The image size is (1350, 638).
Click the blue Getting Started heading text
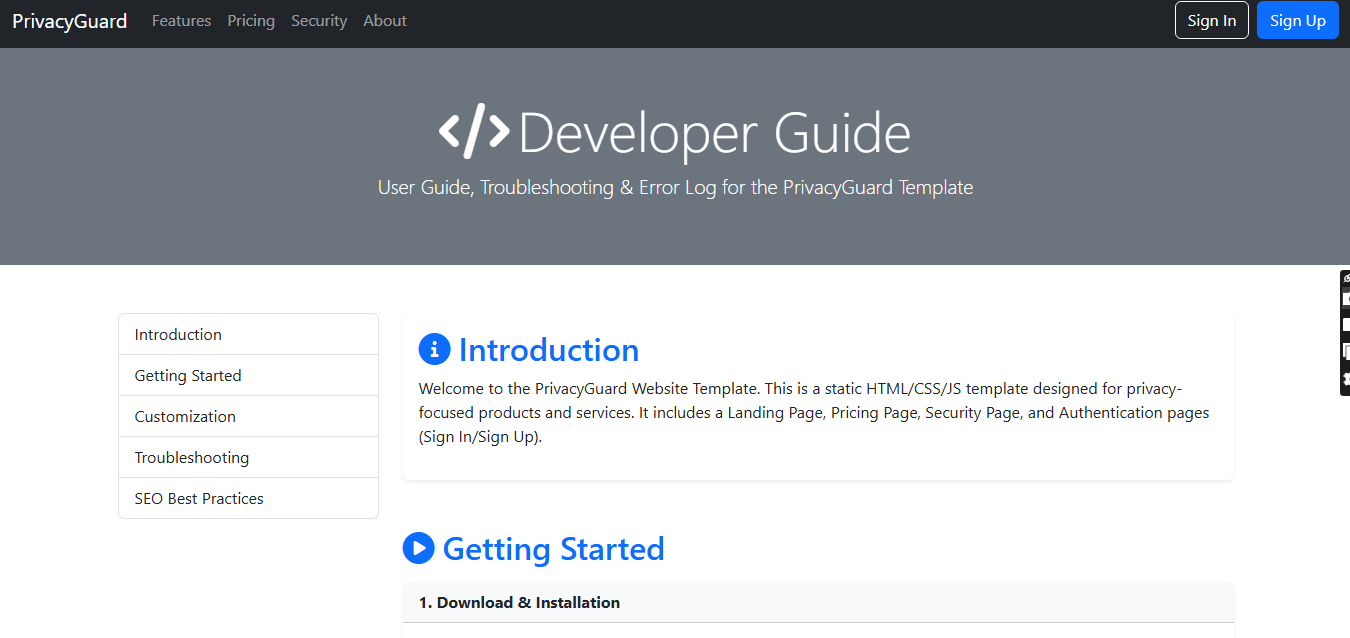[x=553, y=549]
